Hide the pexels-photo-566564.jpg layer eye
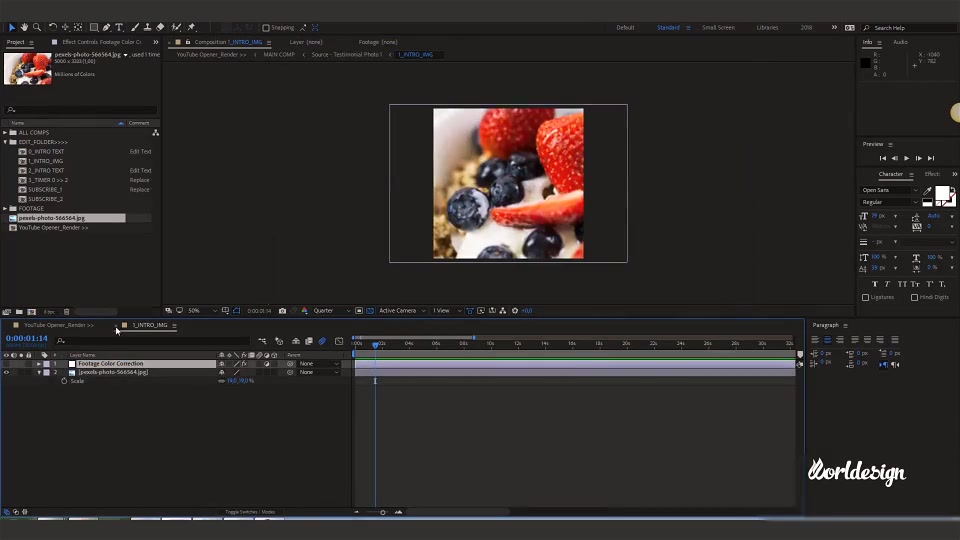960x540 pixels. coord(7,372)
